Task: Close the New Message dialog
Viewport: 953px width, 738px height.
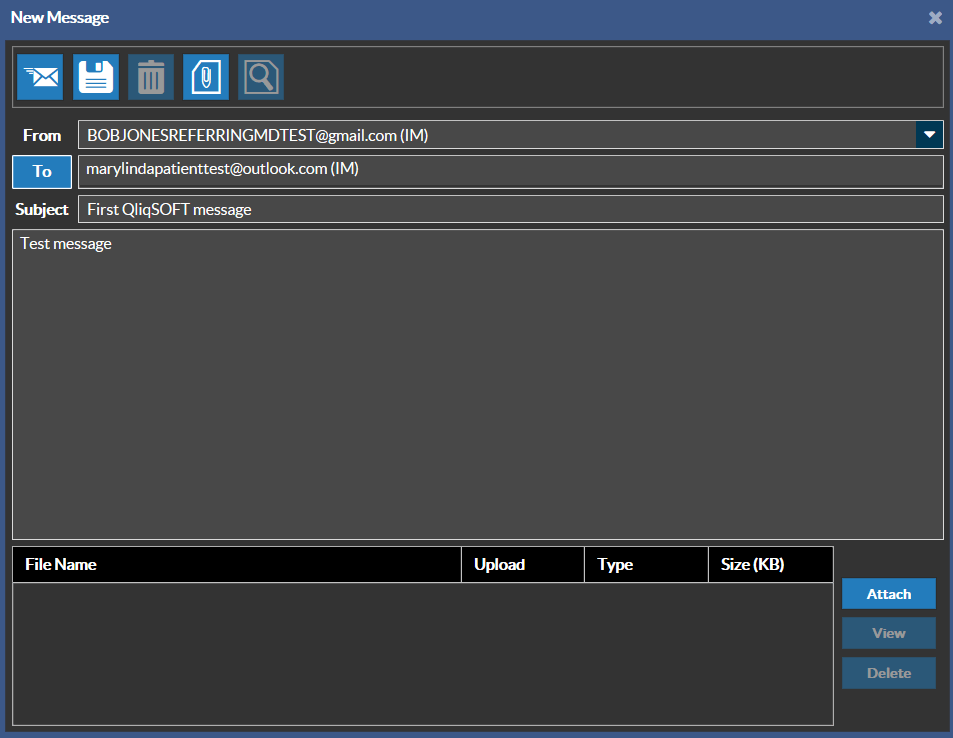Action: pyautogui.click(x=935, y=18)
